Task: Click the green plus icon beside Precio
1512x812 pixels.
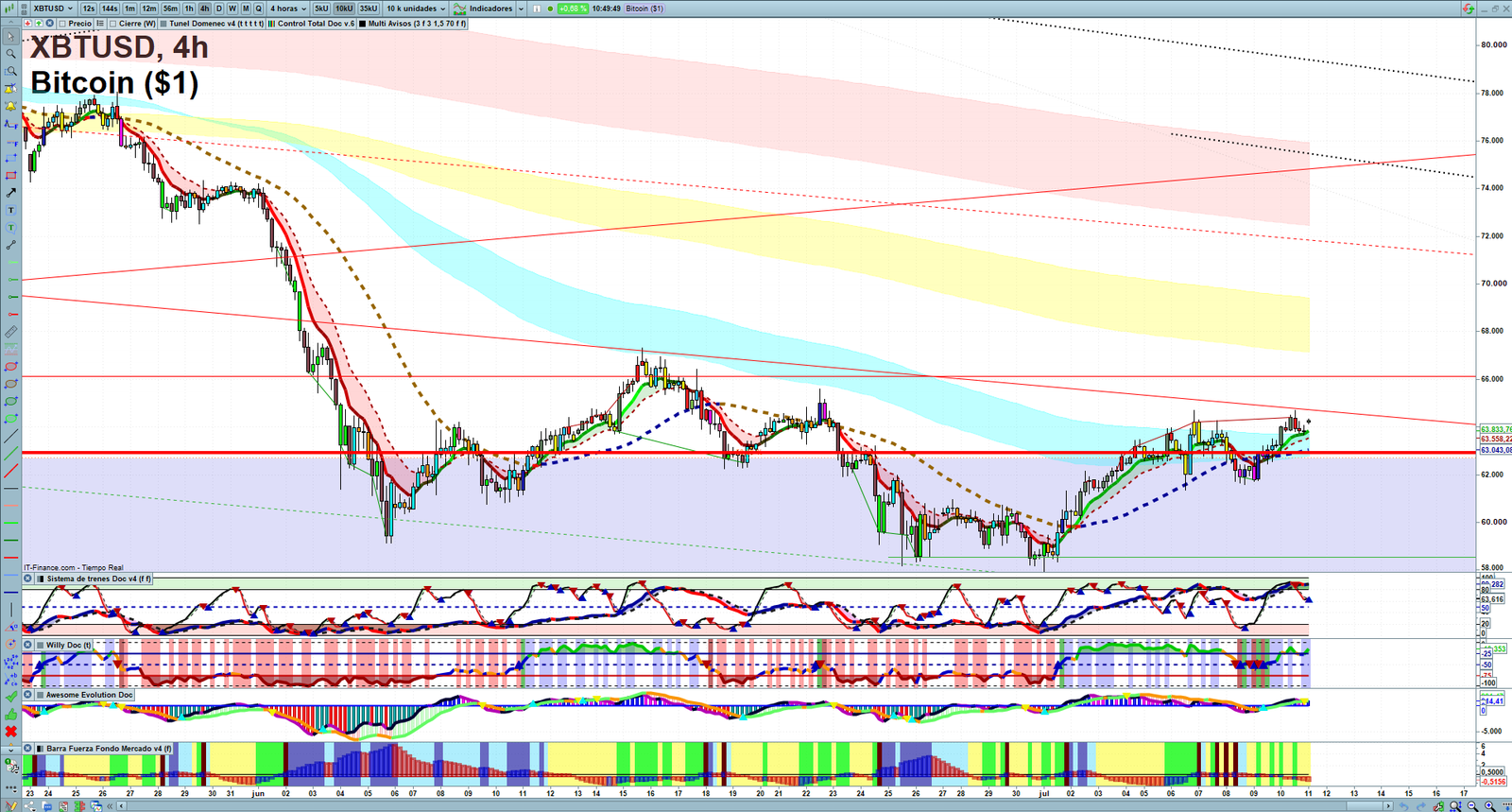Action: pyautogui.click(x=39, y=23)
